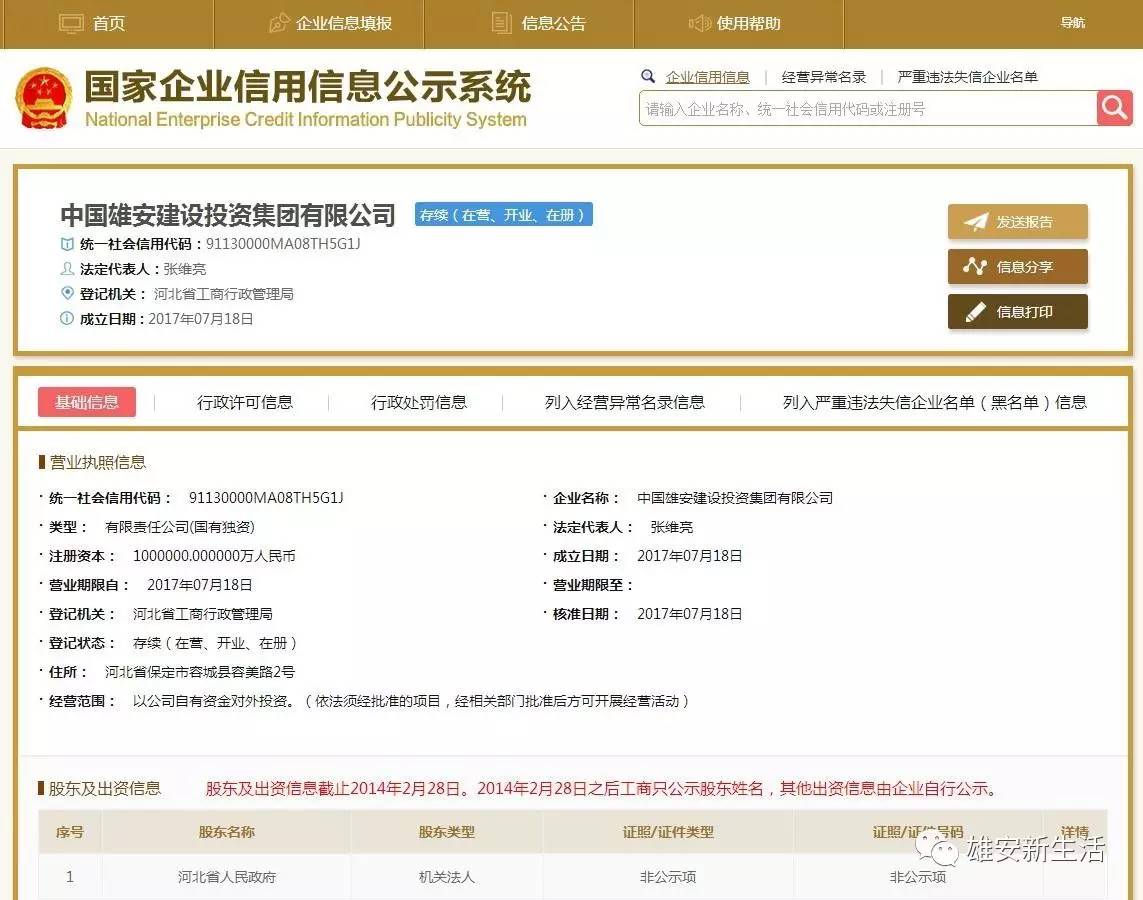Click the type value 有限责任公司(国有独资)
Image resolution: width=1143 pixels, height=900 pixels.
(180, 527)
